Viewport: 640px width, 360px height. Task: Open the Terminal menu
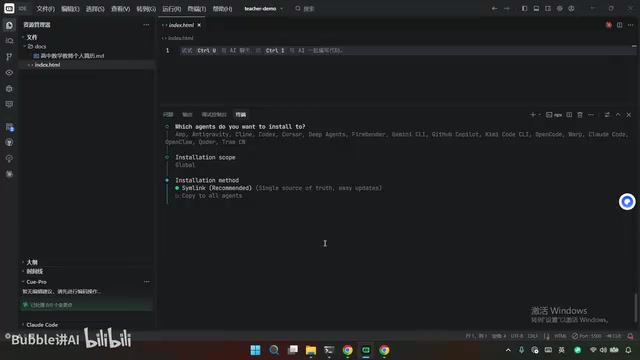(x=197, y=9)
